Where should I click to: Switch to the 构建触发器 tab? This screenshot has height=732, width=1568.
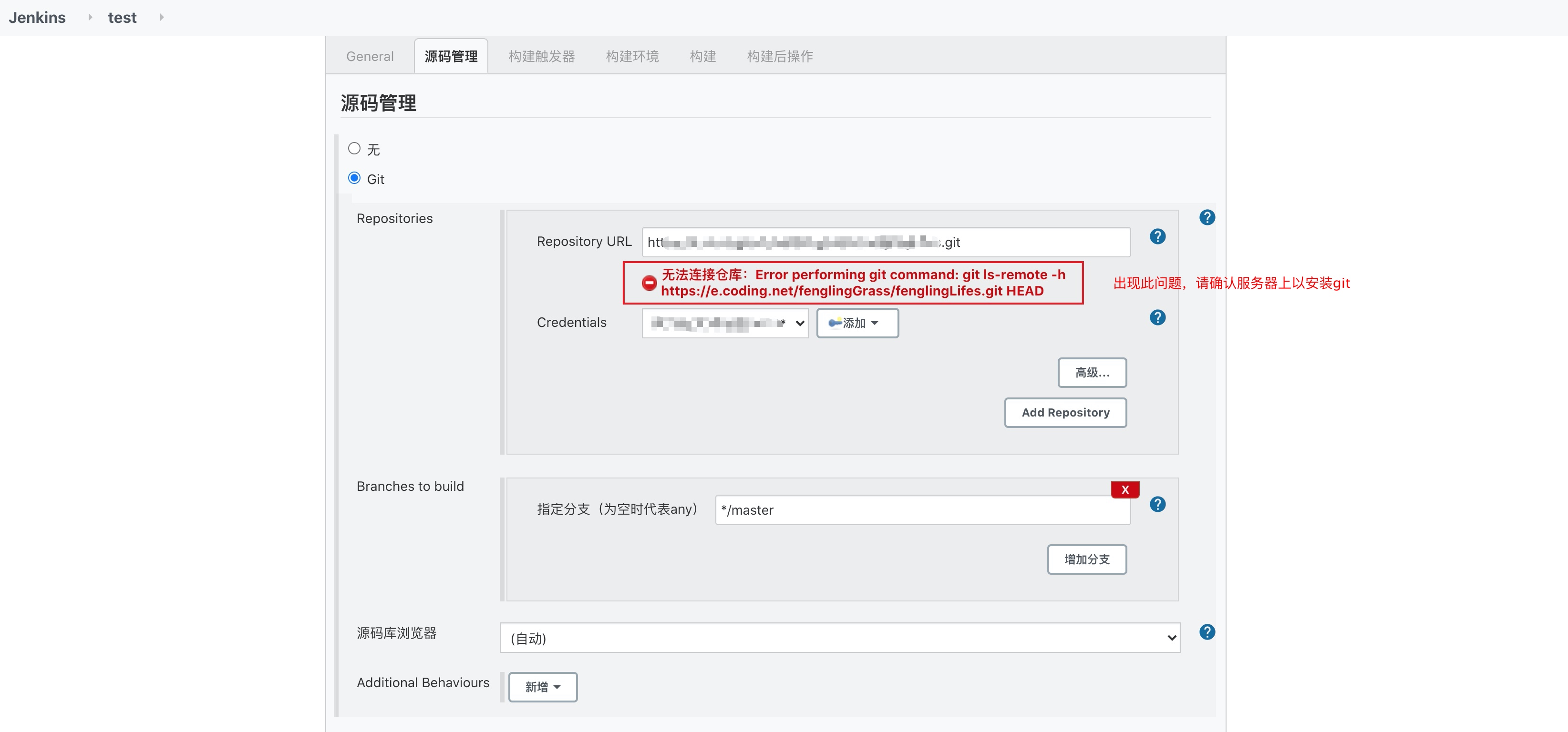pos(541,57)
